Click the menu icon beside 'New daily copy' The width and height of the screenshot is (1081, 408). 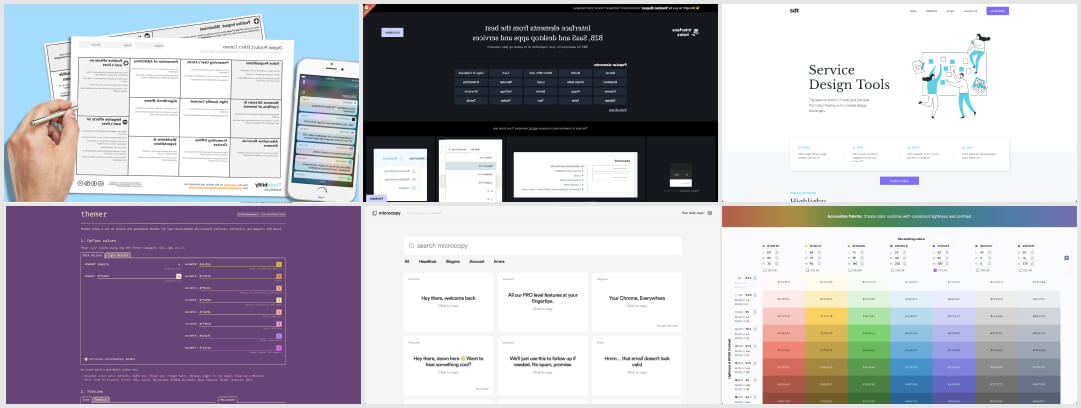(x=711, y=213)
